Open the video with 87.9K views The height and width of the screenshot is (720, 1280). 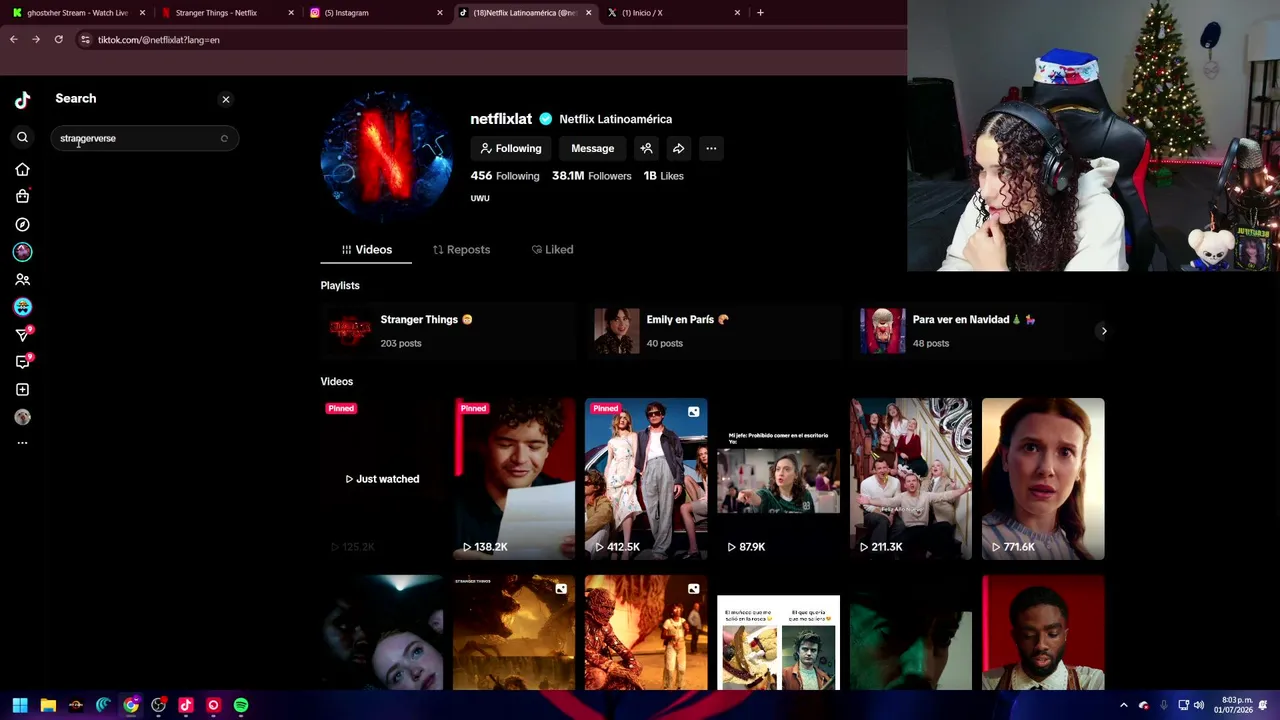click(x=778, y=479)
